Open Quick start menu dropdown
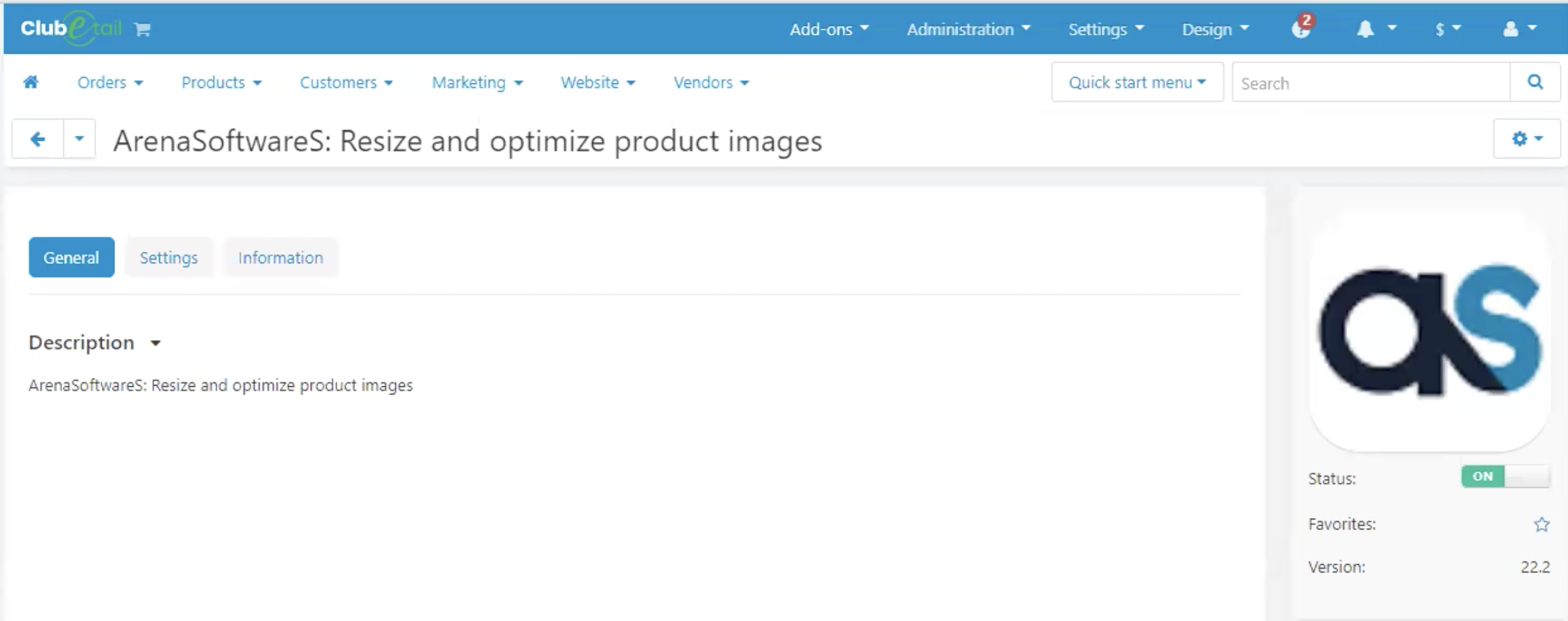The image size is (1568, 621). (x=1137, y=82)
